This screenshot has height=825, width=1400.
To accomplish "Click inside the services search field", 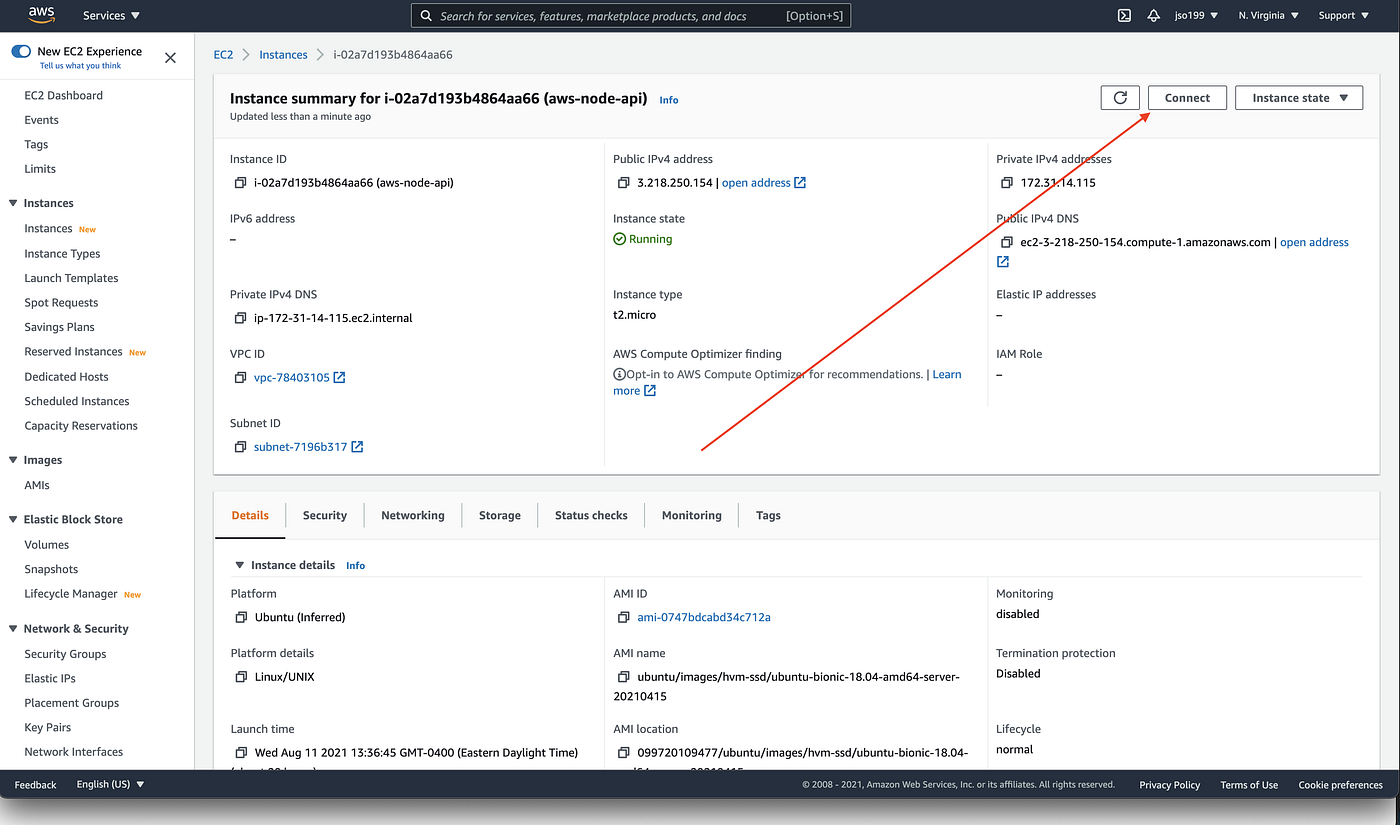I will point(630,15).
